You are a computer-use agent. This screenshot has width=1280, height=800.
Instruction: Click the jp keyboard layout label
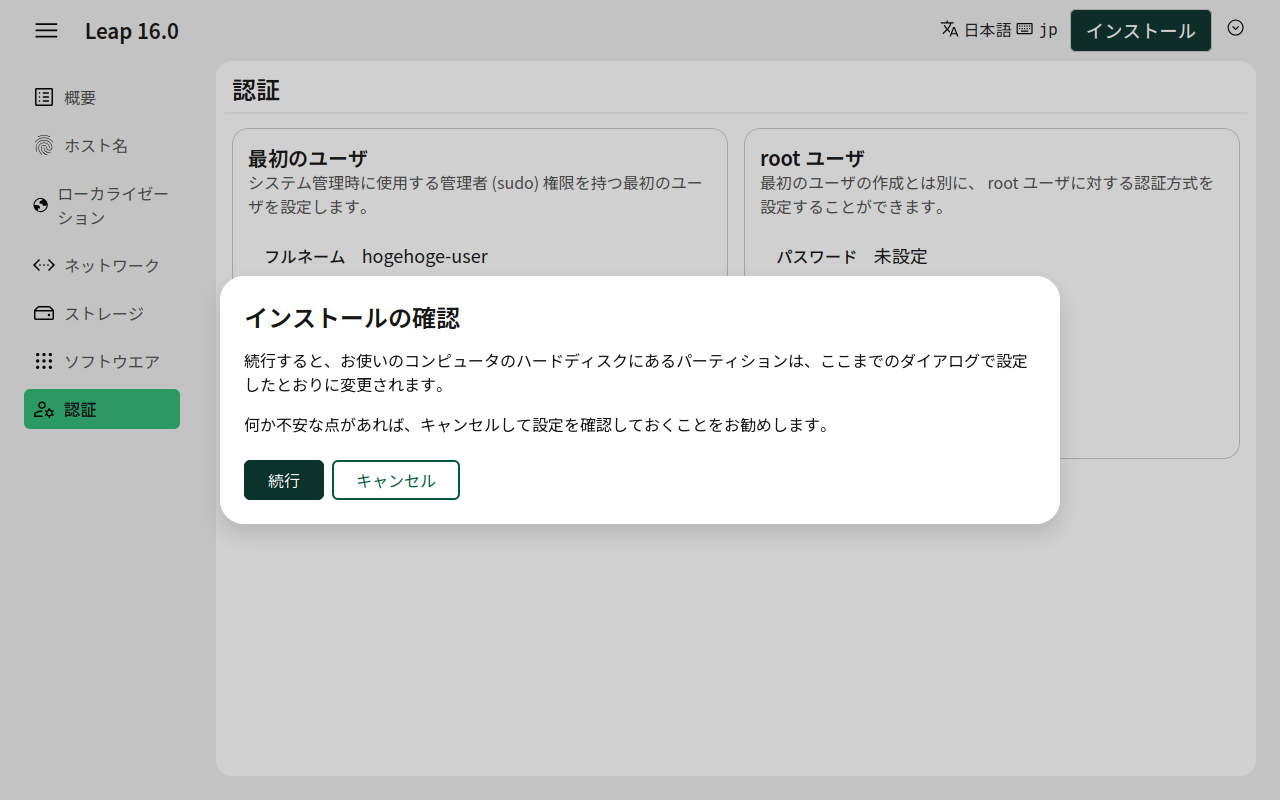[x=1048, y=30]
